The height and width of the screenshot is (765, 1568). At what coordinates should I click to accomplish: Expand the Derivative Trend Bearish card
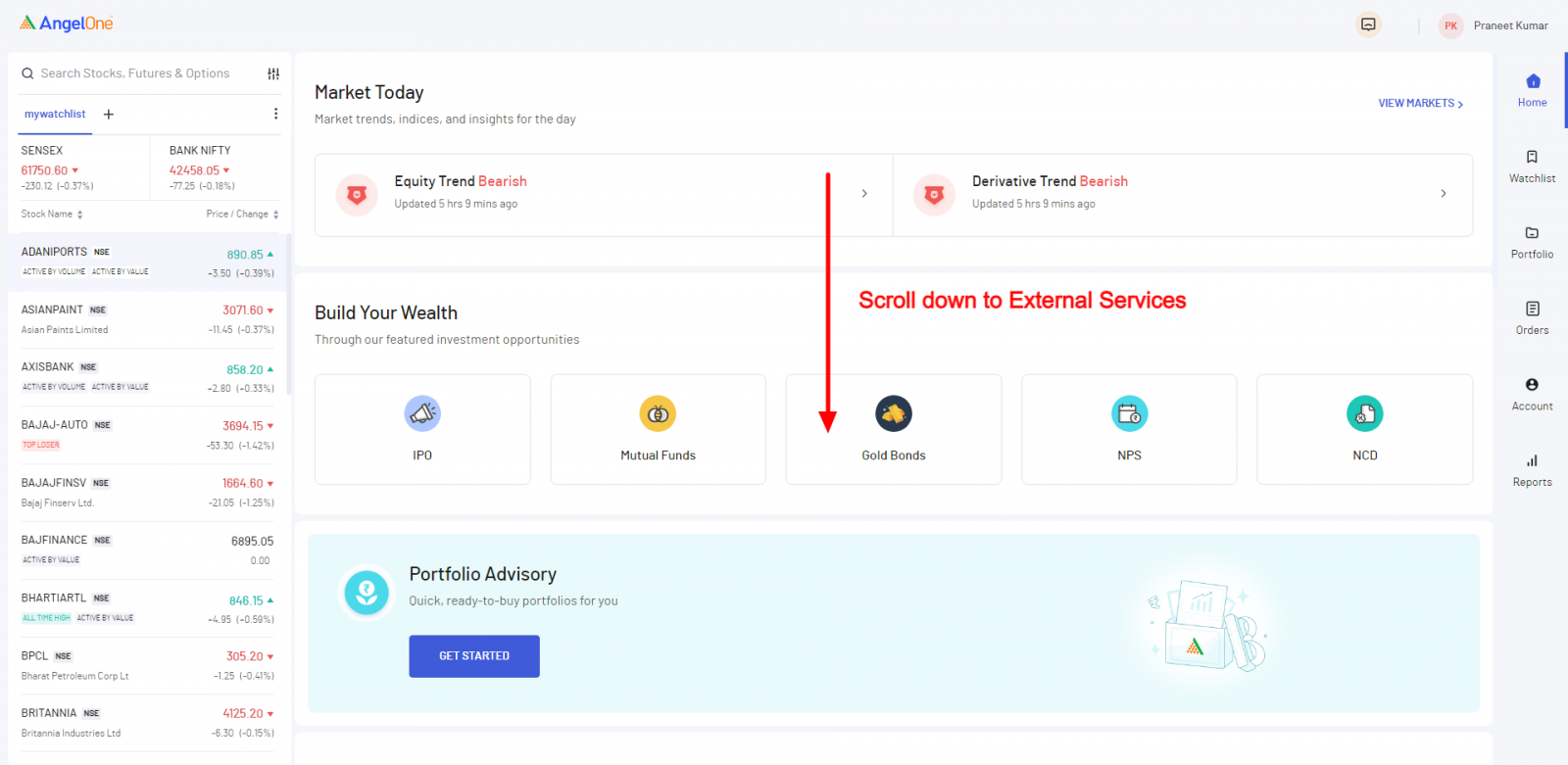pyautogui.click(x=1443, y=194)
